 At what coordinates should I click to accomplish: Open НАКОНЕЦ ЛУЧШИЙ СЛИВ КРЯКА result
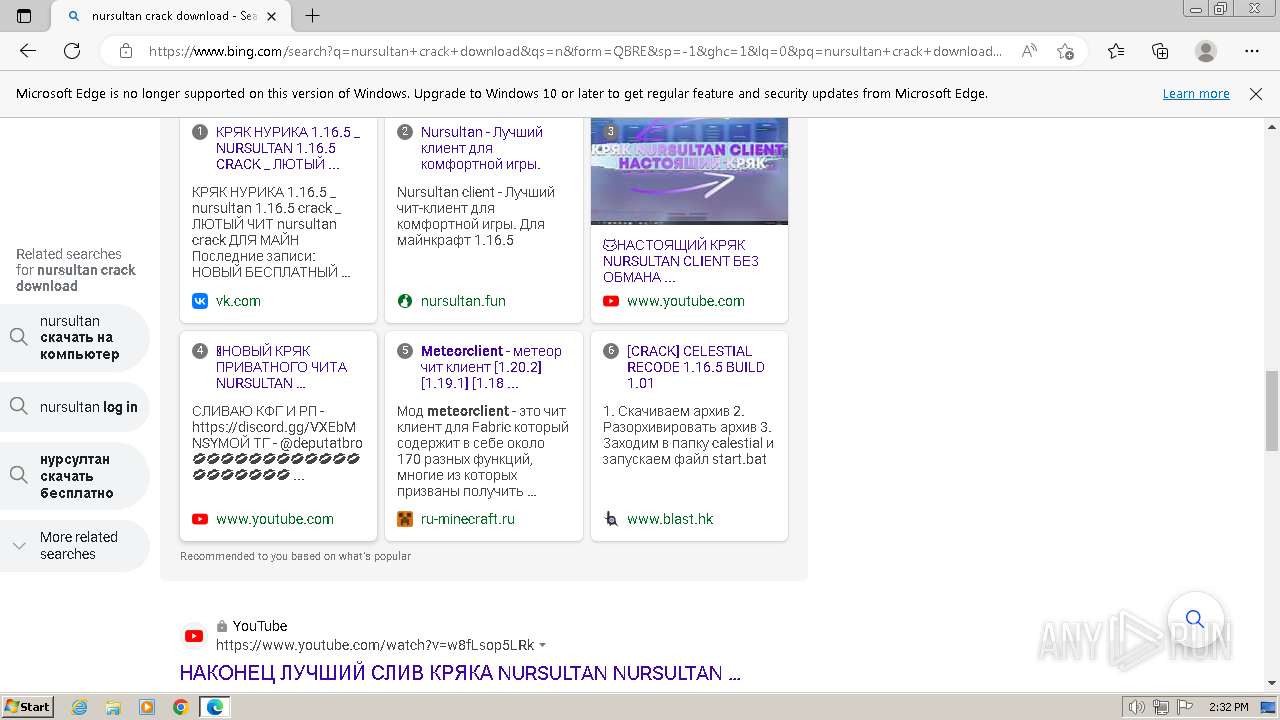460,673
